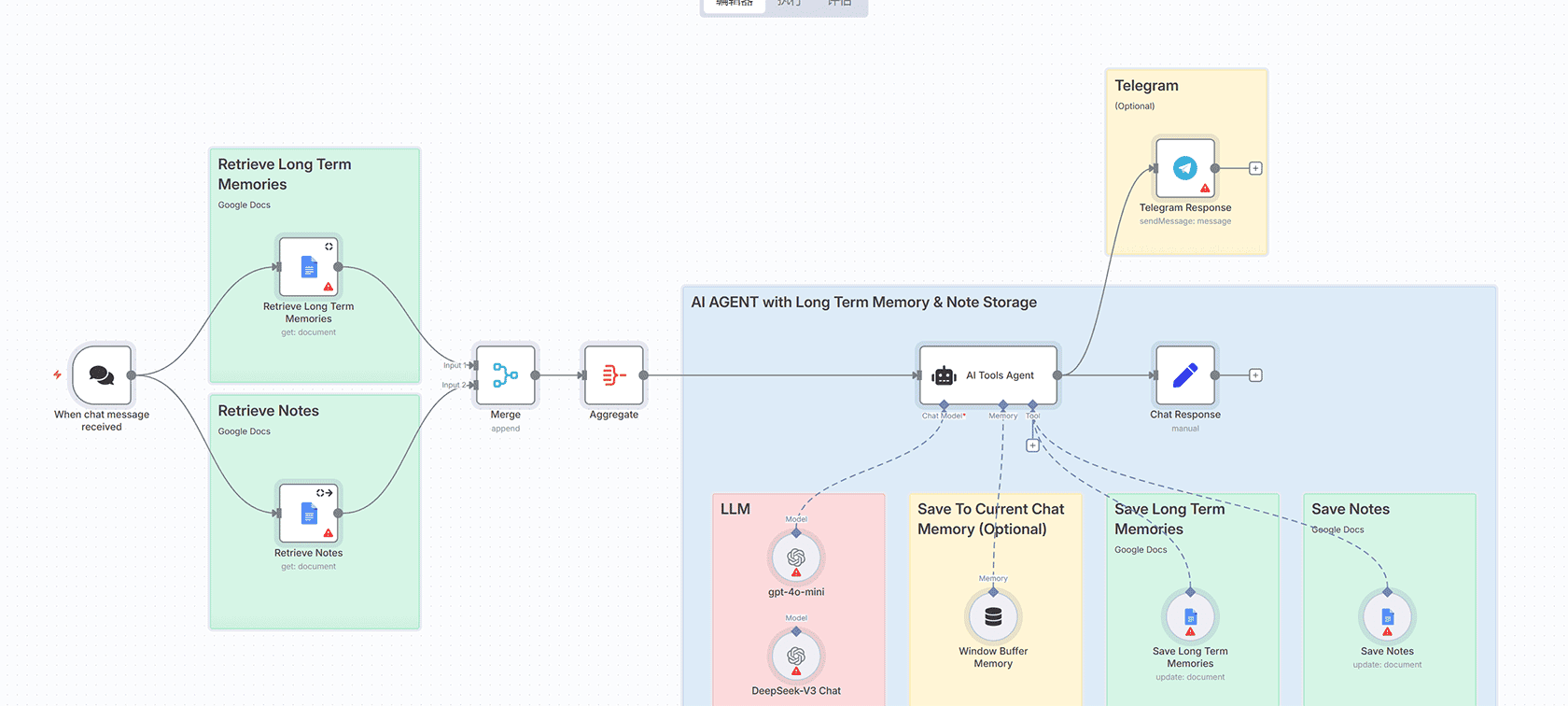This screenshot has height=706, width=1568.
Task: Add a tool via plus under Tool connector
Action: pyautogui.click(x=1032, y=445)
